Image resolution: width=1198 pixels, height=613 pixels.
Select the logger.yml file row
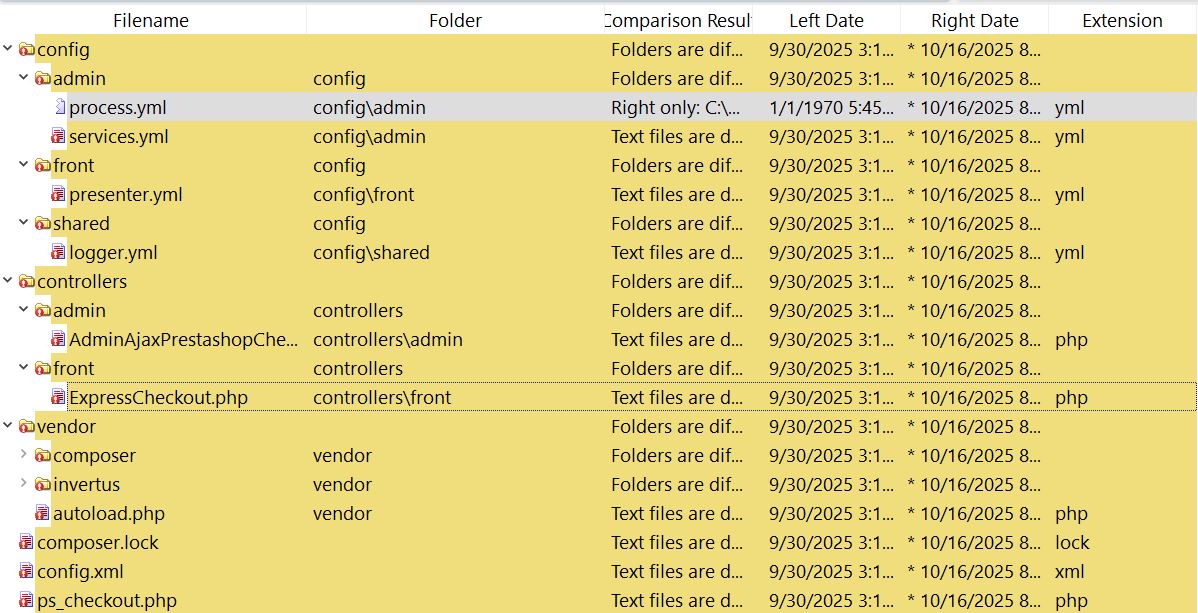tap(113, 253)
